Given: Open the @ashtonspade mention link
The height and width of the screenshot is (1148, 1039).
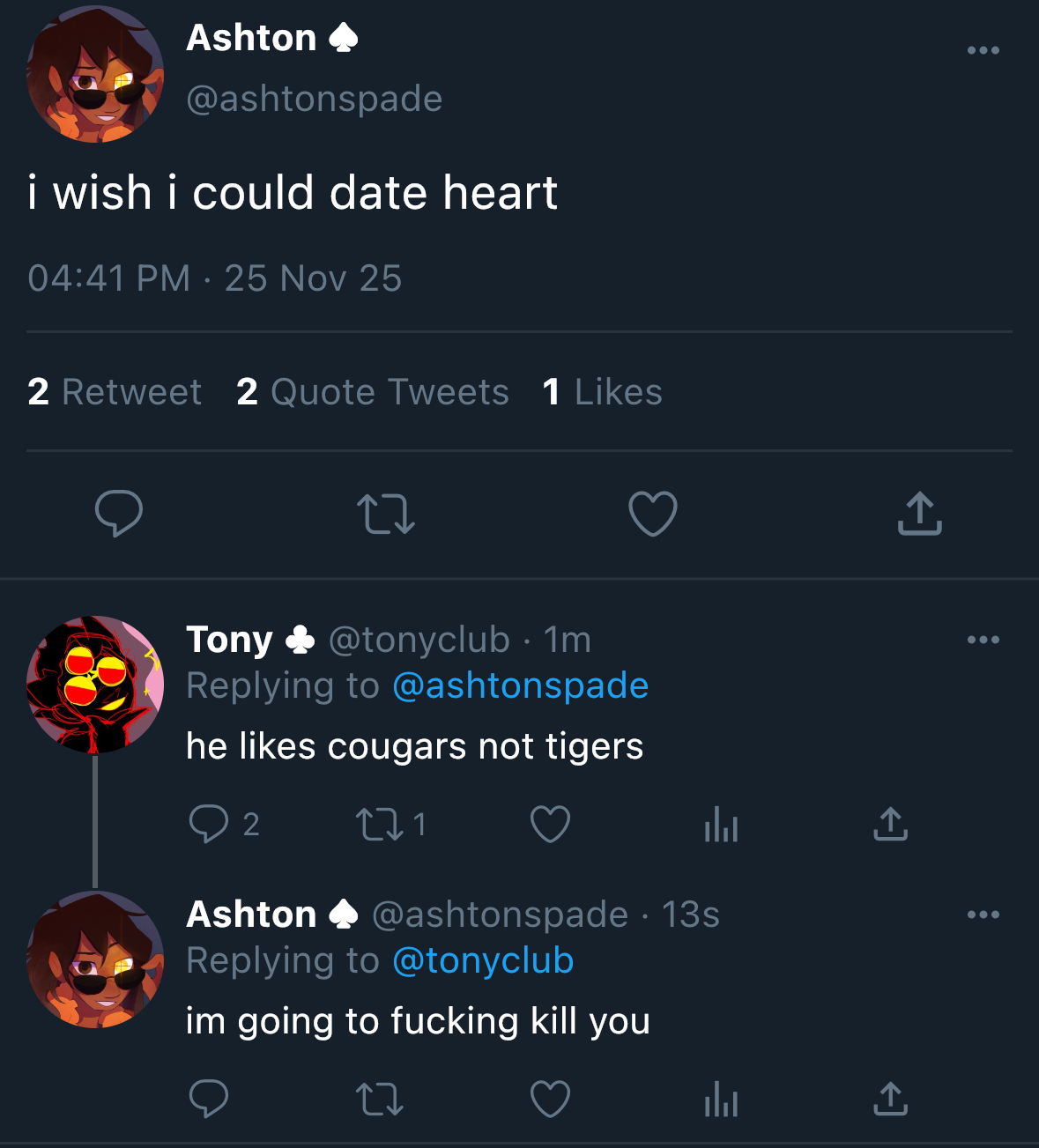Looking at the screenshot, I should [520, 685].
